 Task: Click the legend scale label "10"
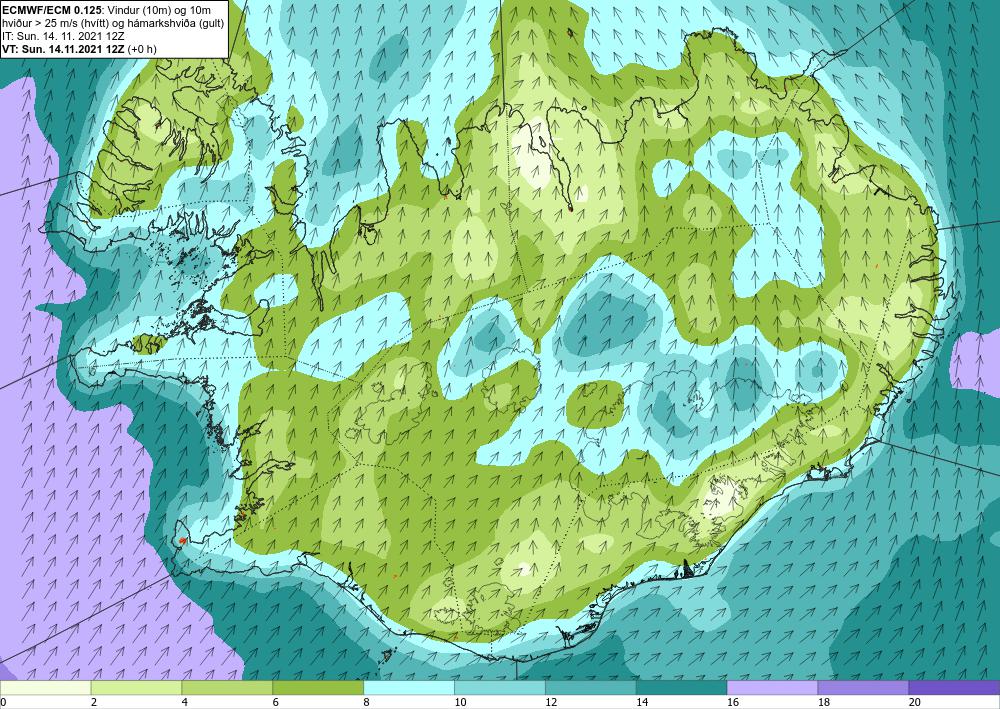pos(460,703)
